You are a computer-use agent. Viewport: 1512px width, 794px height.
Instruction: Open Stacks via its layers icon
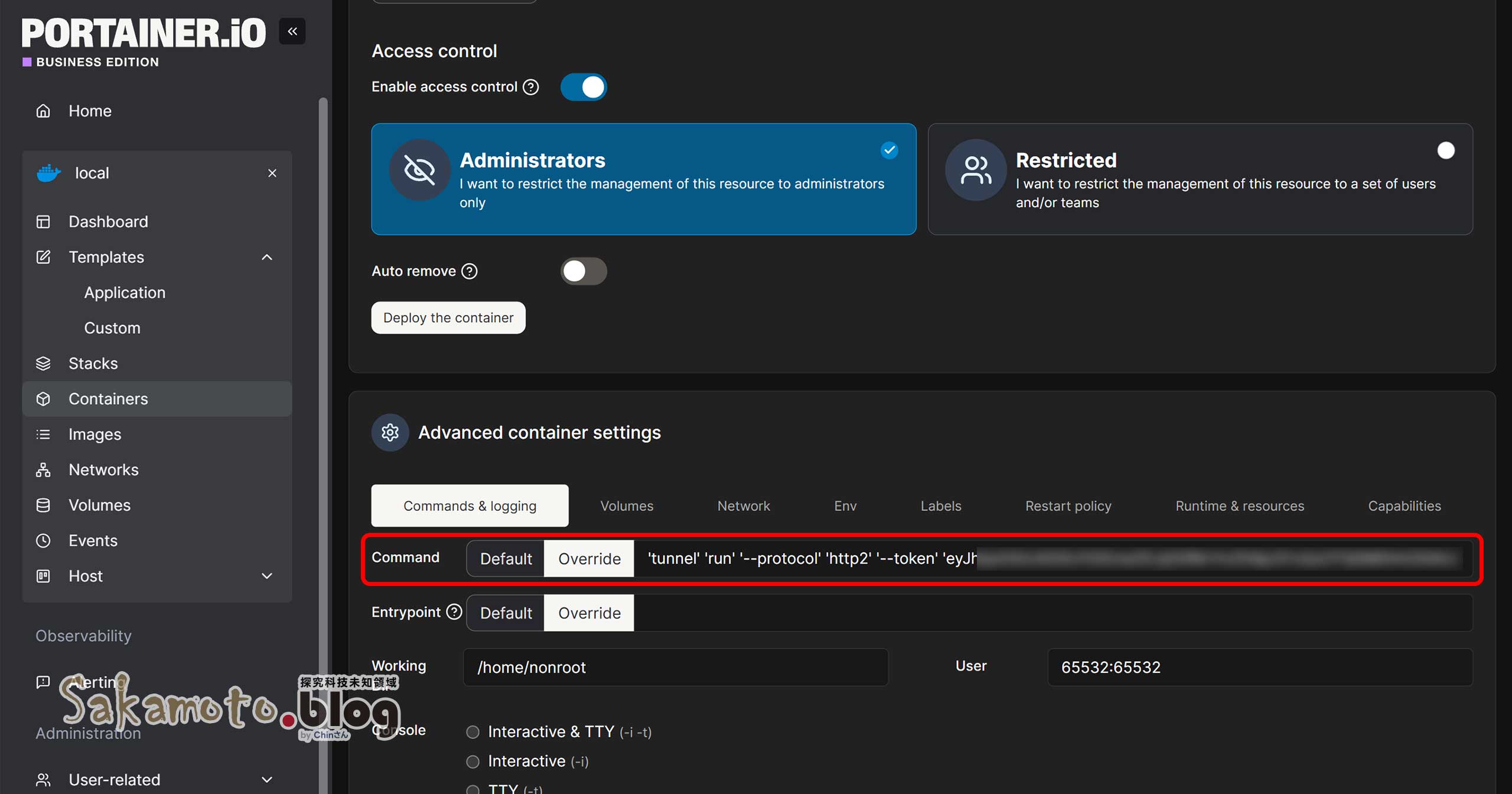pyautogui.click(x=43, y=363)
